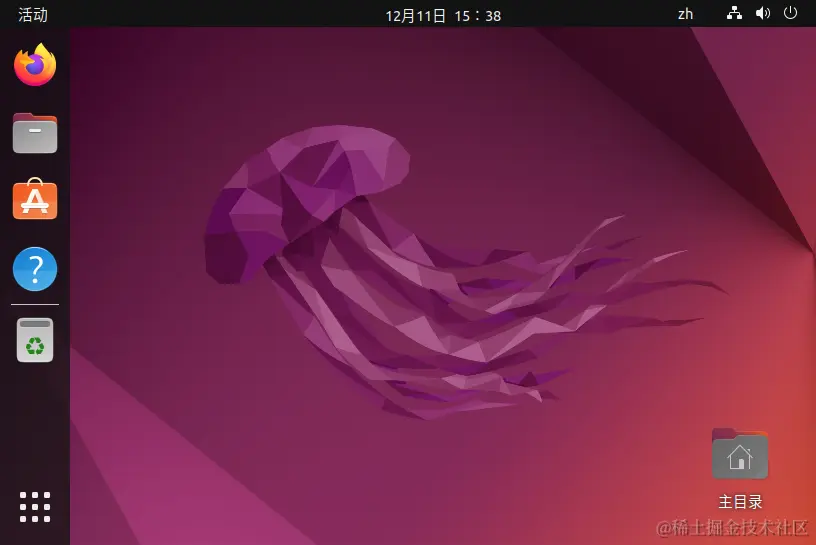The image size is (816, 545).
Task: Select the 主目录 label text
Action: point(740,502)
